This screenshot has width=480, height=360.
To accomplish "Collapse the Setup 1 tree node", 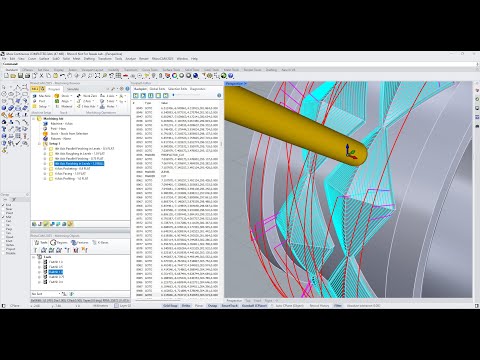I will [39, 143].
